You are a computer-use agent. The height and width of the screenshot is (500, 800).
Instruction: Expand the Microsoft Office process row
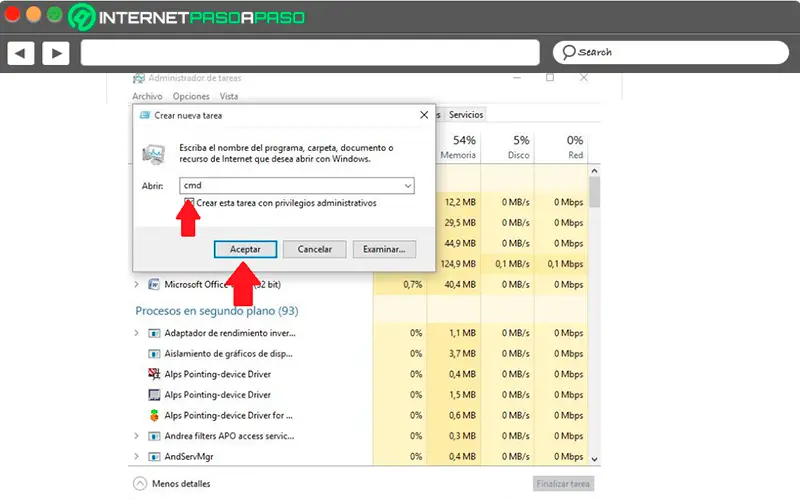click(x=136, y=284)
